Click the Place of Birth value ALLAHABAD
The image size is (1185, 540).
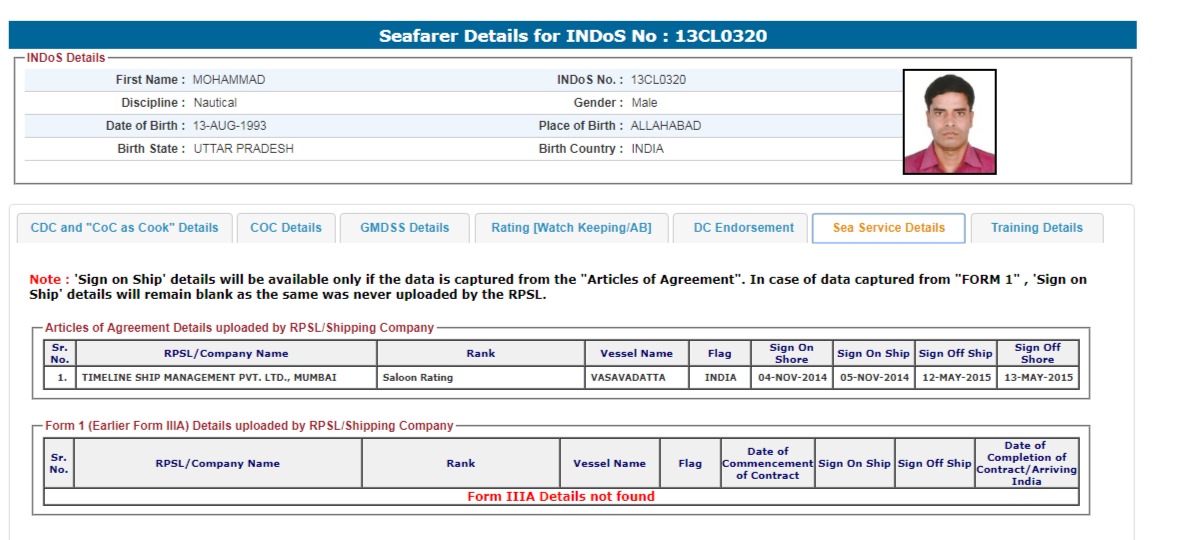tap(665, 126)
